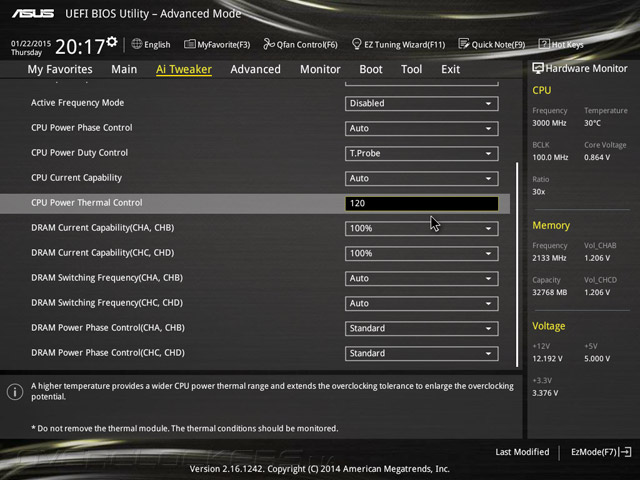Click the Ratio 30x value

point(538,191)
